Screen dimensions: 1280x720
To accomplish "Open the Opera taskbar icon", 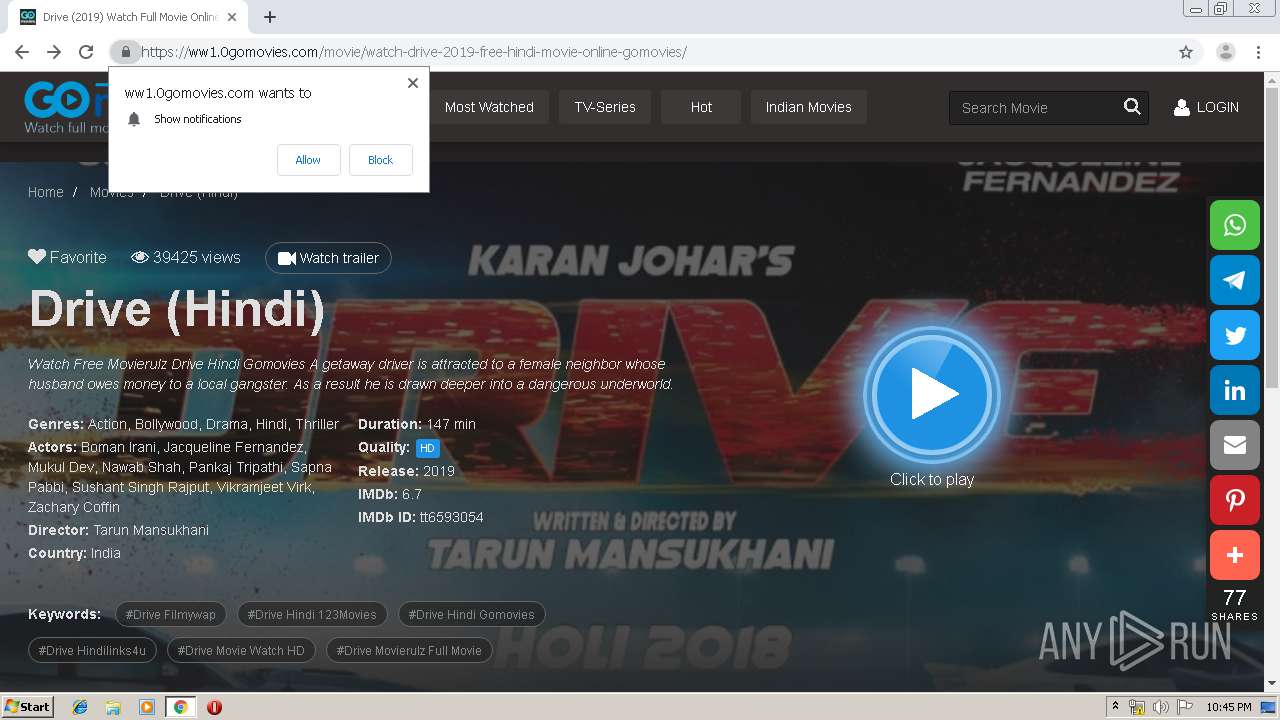I will click(214, 706).
